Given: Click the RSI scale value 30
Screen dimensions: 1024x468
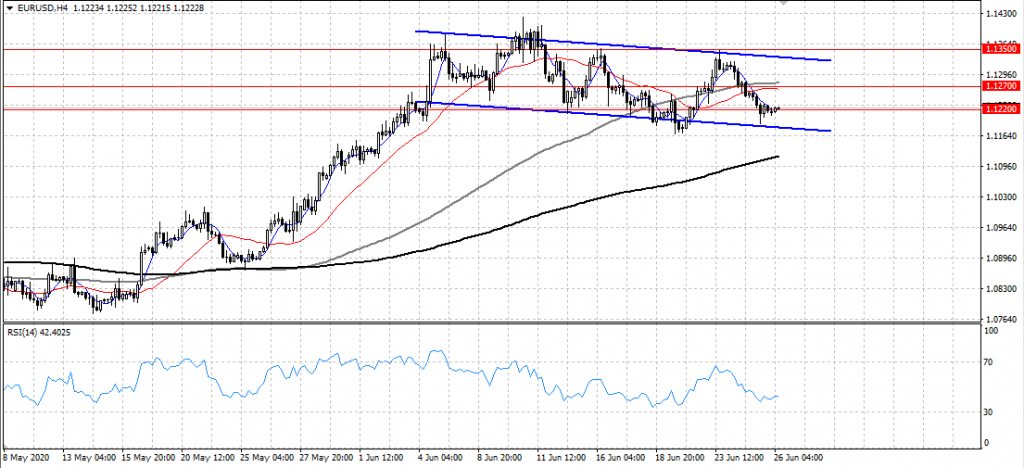Looking at the screenshot, I should [988, 412].
